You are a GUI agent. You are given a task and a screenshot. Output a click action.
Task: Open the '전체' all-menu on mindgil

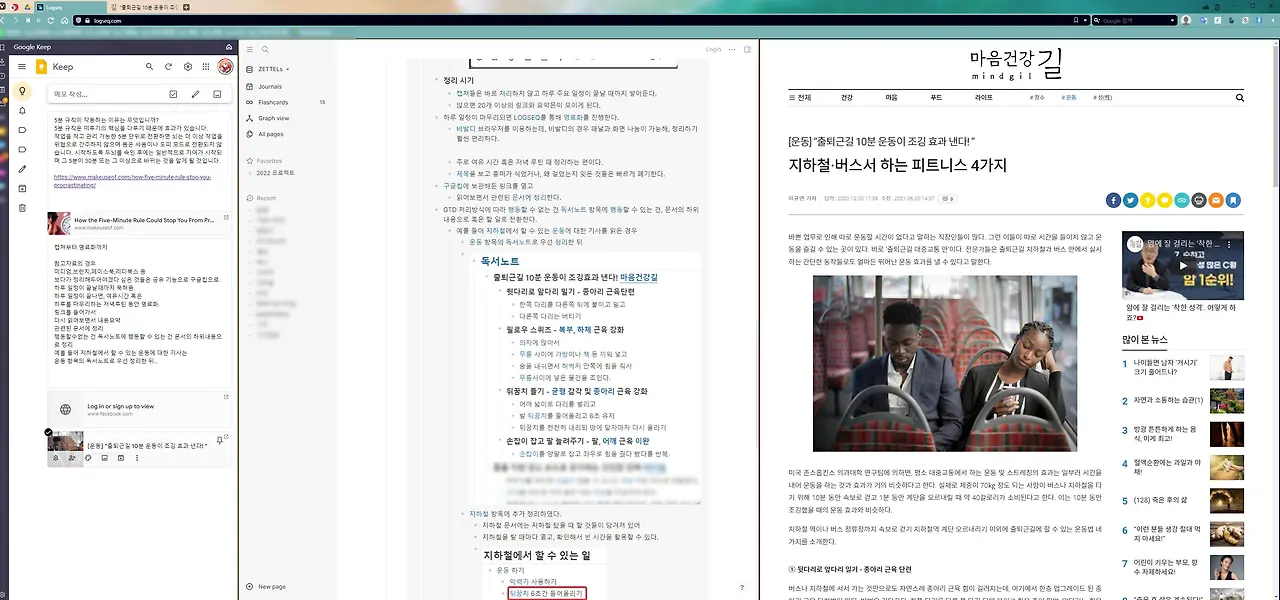tap(799, 98)
